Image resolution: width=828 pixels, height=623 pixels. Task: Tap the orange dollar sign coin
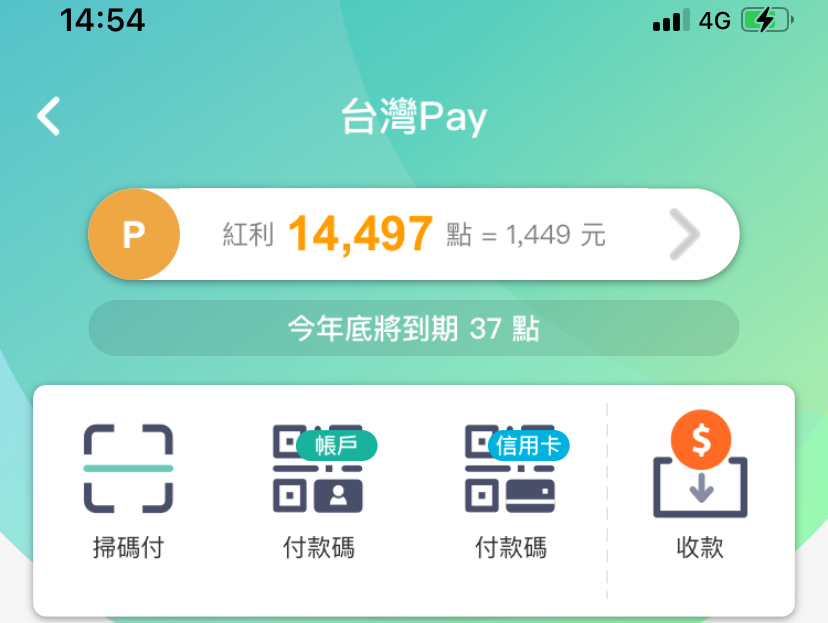point(701,440)
